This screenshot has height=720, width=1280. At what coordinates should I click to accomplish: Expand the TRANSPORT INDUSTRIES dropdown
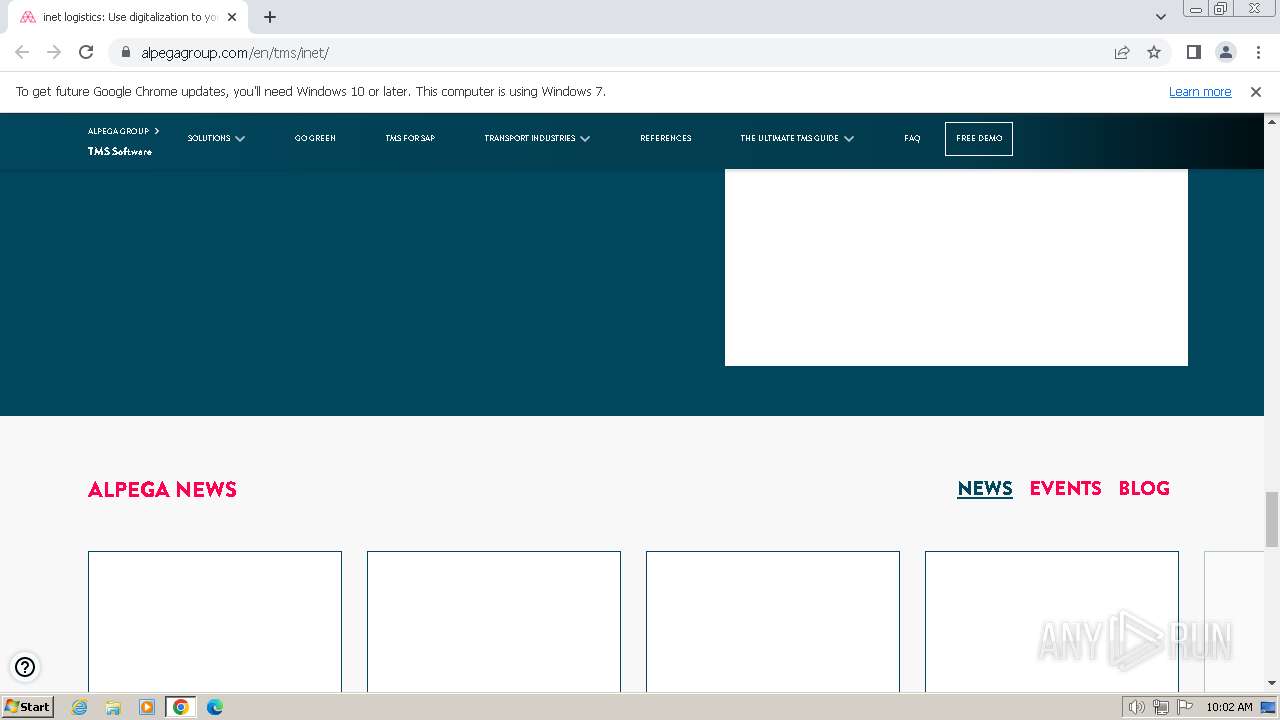coord(537,138)
